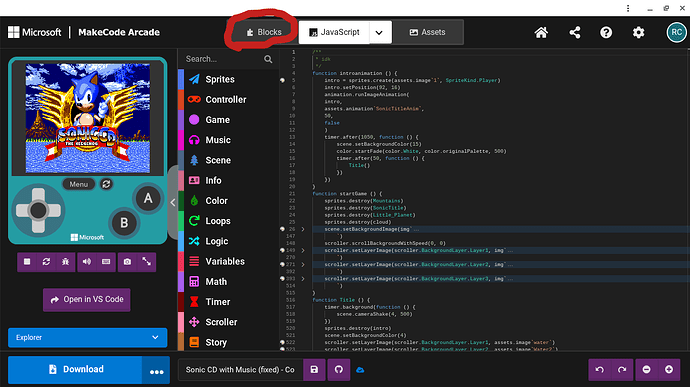
Task: Save the project with disk icon
Action: pos(314,370)
